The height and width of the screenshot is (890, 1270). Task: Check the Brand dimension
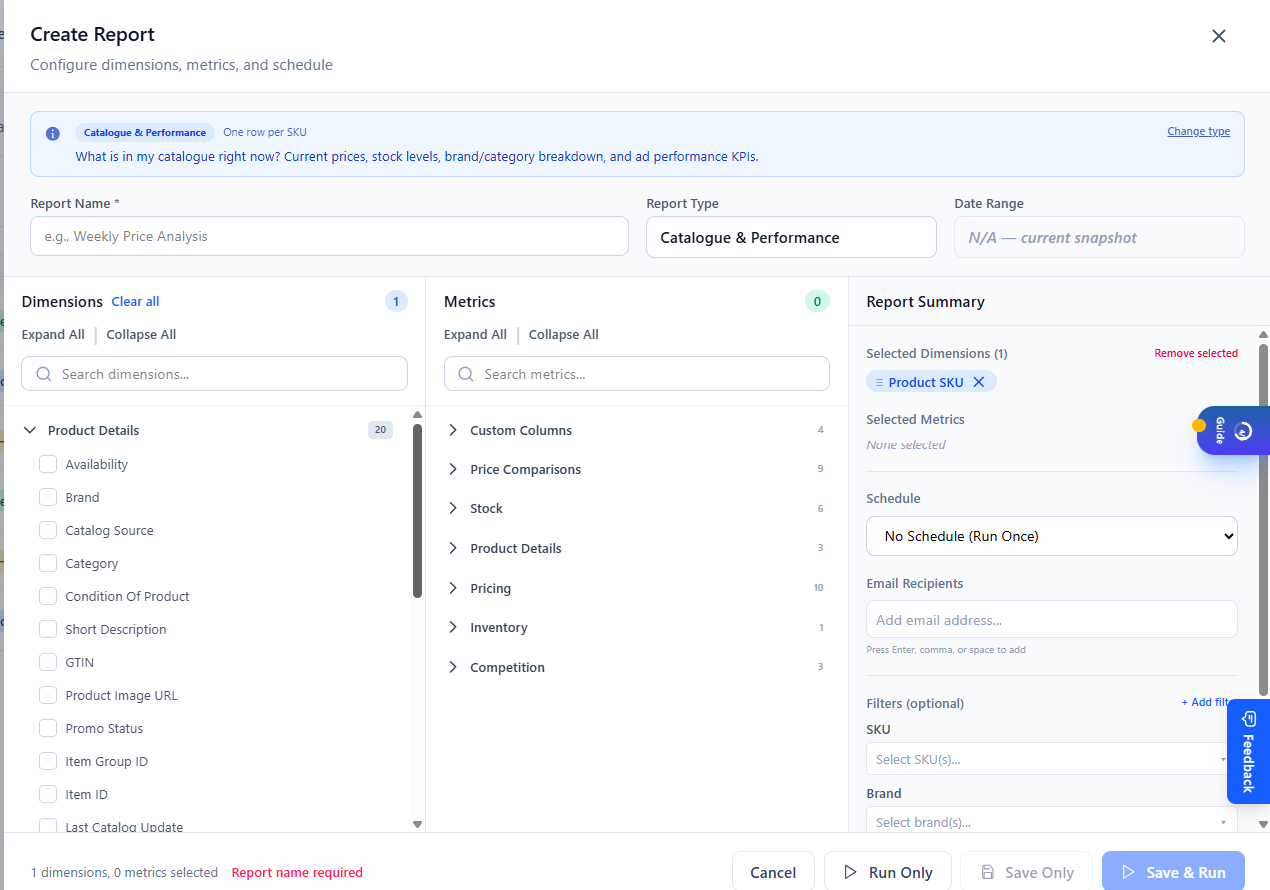click(x=48, y=497)
